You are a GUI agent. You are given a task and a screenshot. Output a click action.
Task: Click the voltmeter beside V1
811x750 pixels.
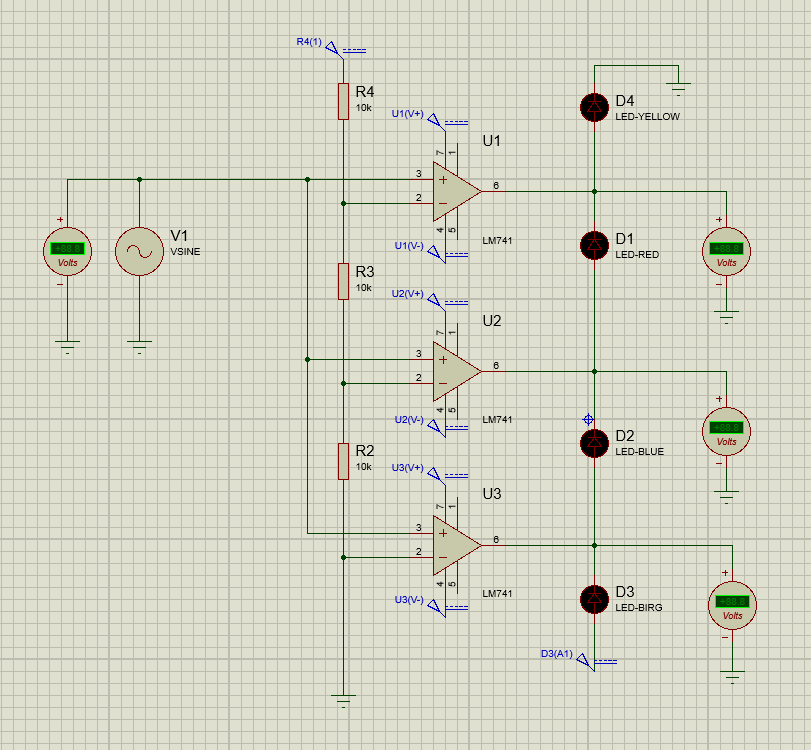[67, 250]
